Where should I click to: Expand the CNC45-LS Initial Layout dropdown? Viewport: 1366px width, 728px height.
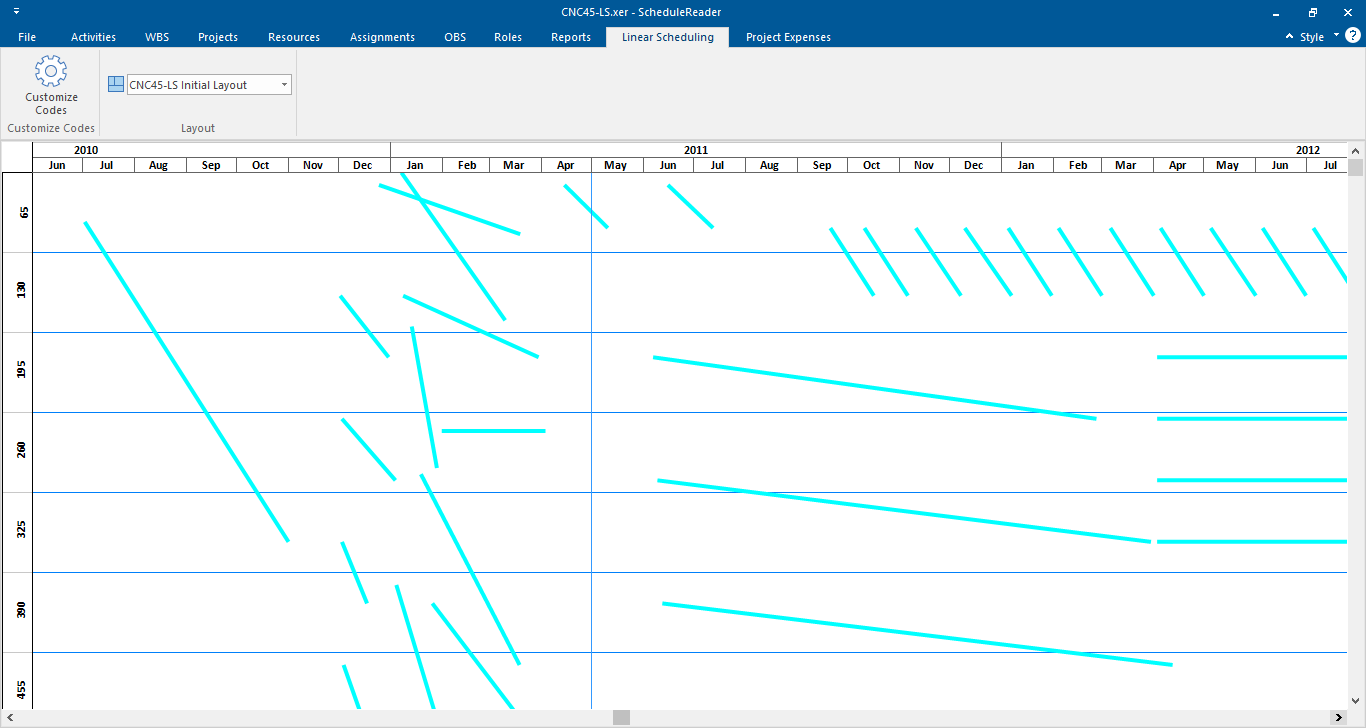[x=284, y=85]
